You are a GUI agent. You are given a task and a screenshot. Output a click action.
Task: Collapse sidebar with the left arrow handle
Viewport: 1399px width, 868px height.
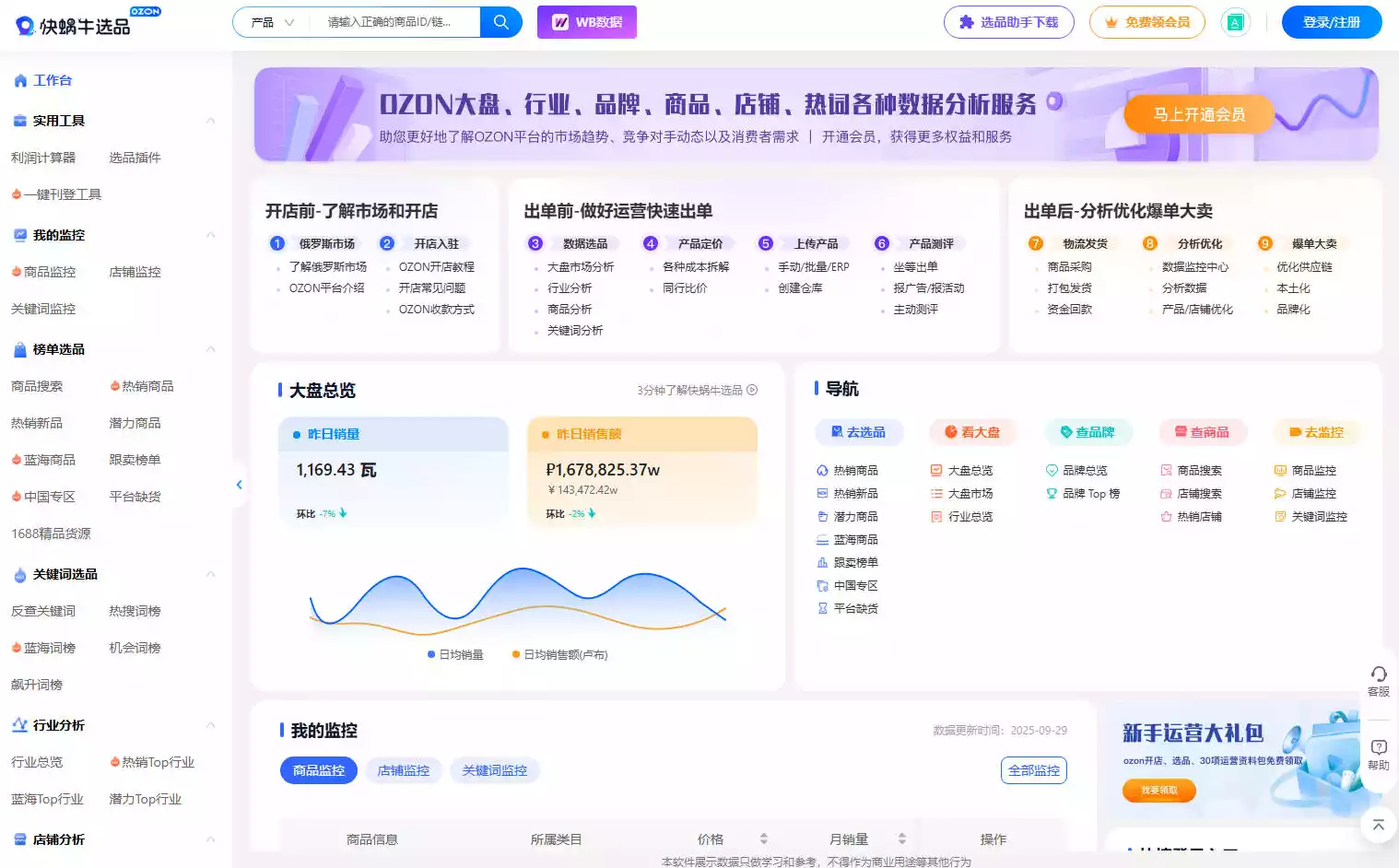coord(239,485)
